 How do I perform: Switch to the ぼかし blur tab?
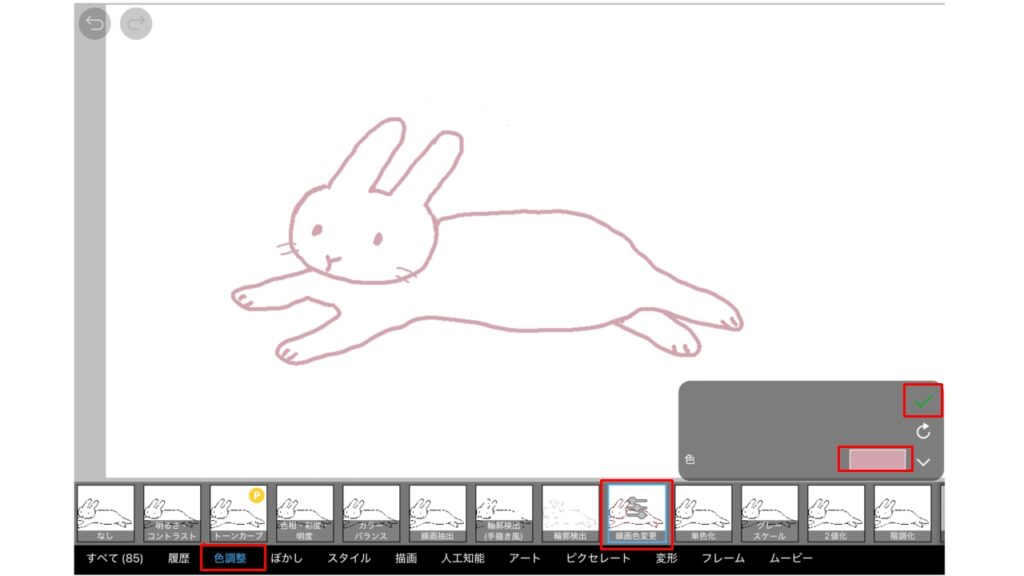pyautogui.click(x=286, y=558)
